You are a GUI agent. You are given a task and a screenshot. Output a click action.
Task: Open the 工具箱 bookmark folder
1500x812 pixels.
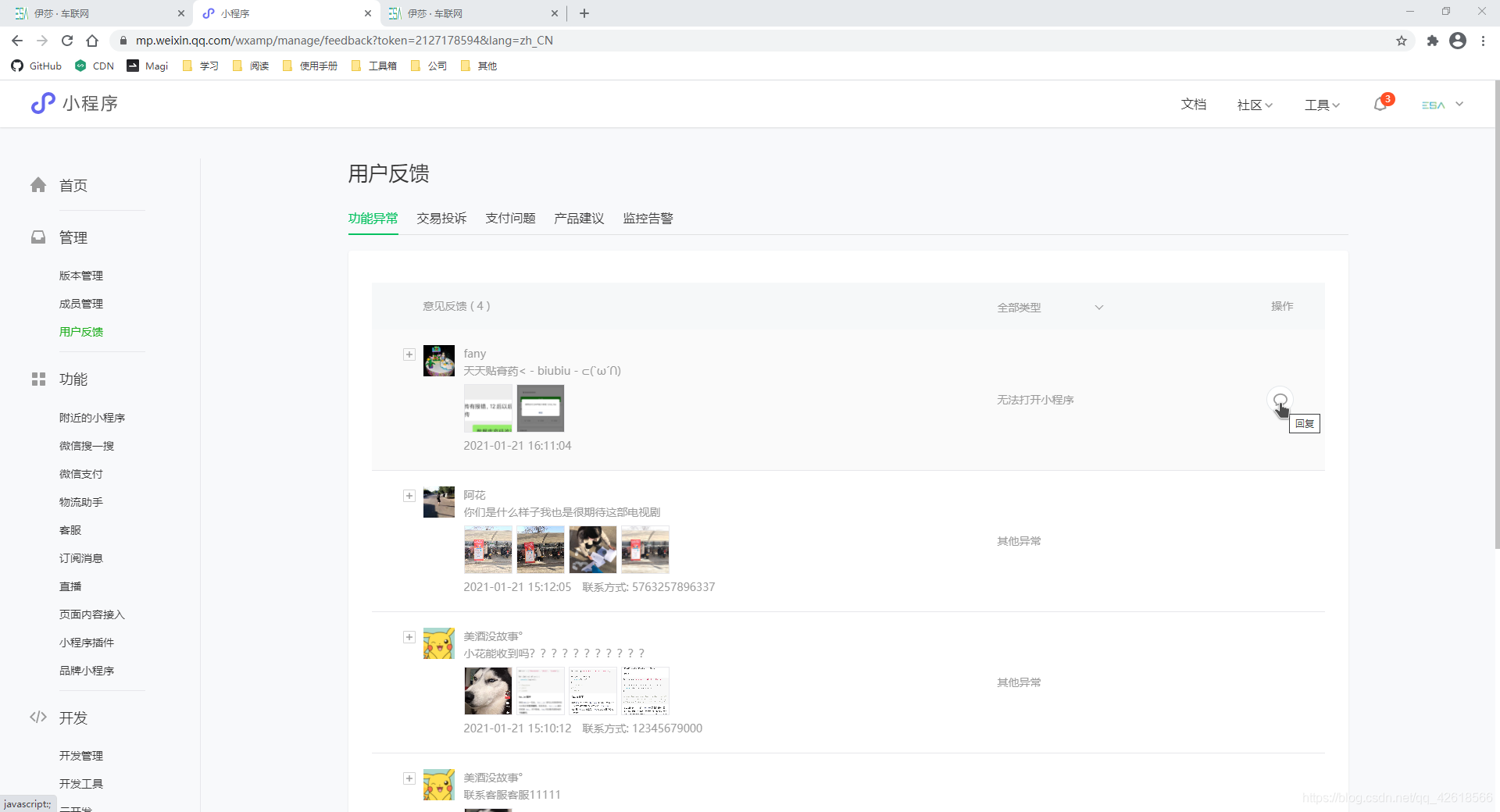point(374,66)
